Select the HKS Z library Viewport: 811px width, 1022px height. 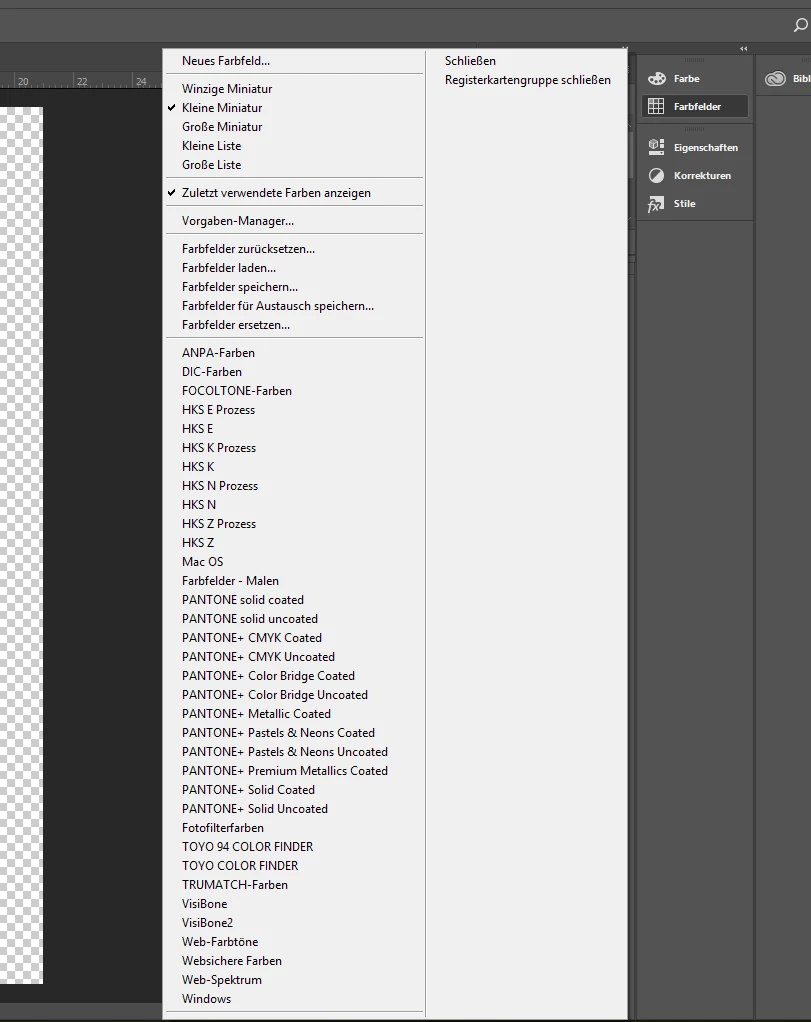click(198, 542)
